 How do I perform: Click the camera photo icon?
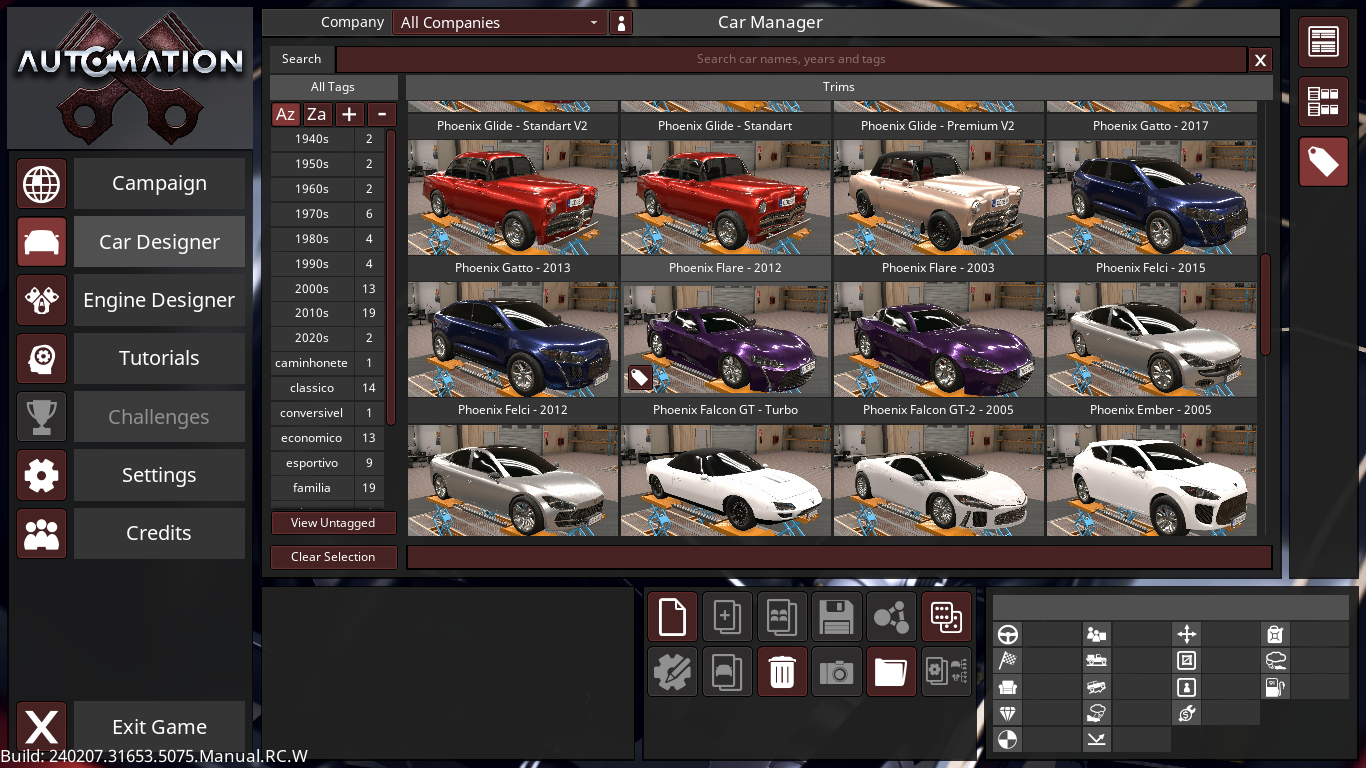pyautogui.click(x=837, y=672)
